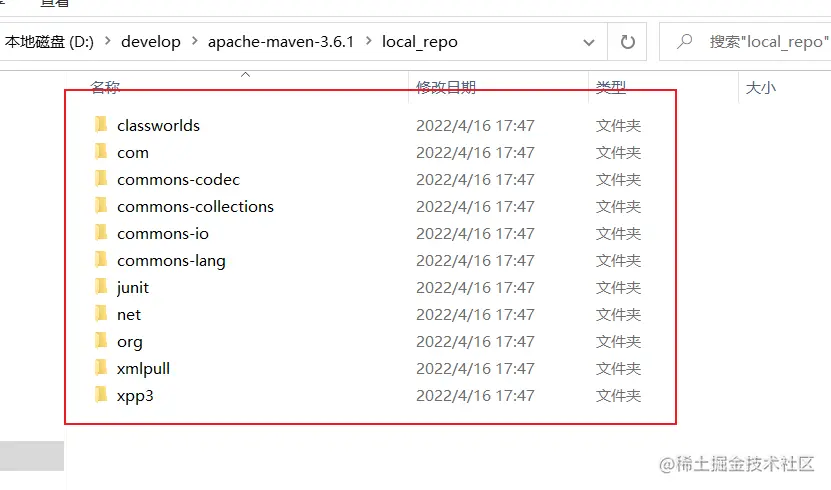Click the modified date of net

[475, 315]
